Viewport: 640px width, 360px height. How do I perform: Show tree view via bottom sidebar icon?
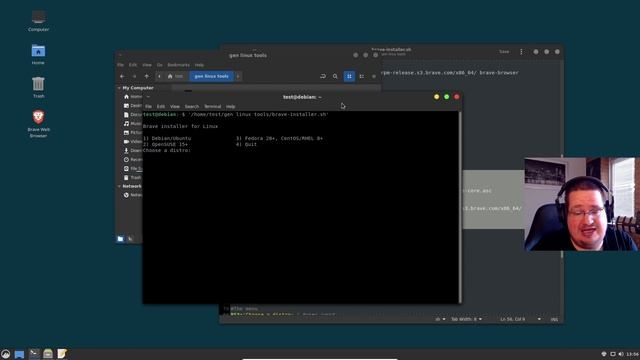click(130, 239)
